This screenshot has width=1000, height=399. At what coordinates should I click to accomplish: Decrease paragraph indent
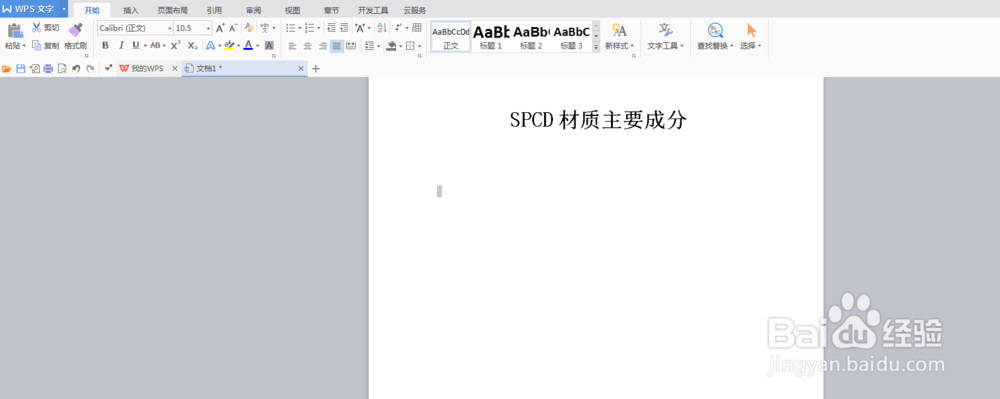coord(331,28)
